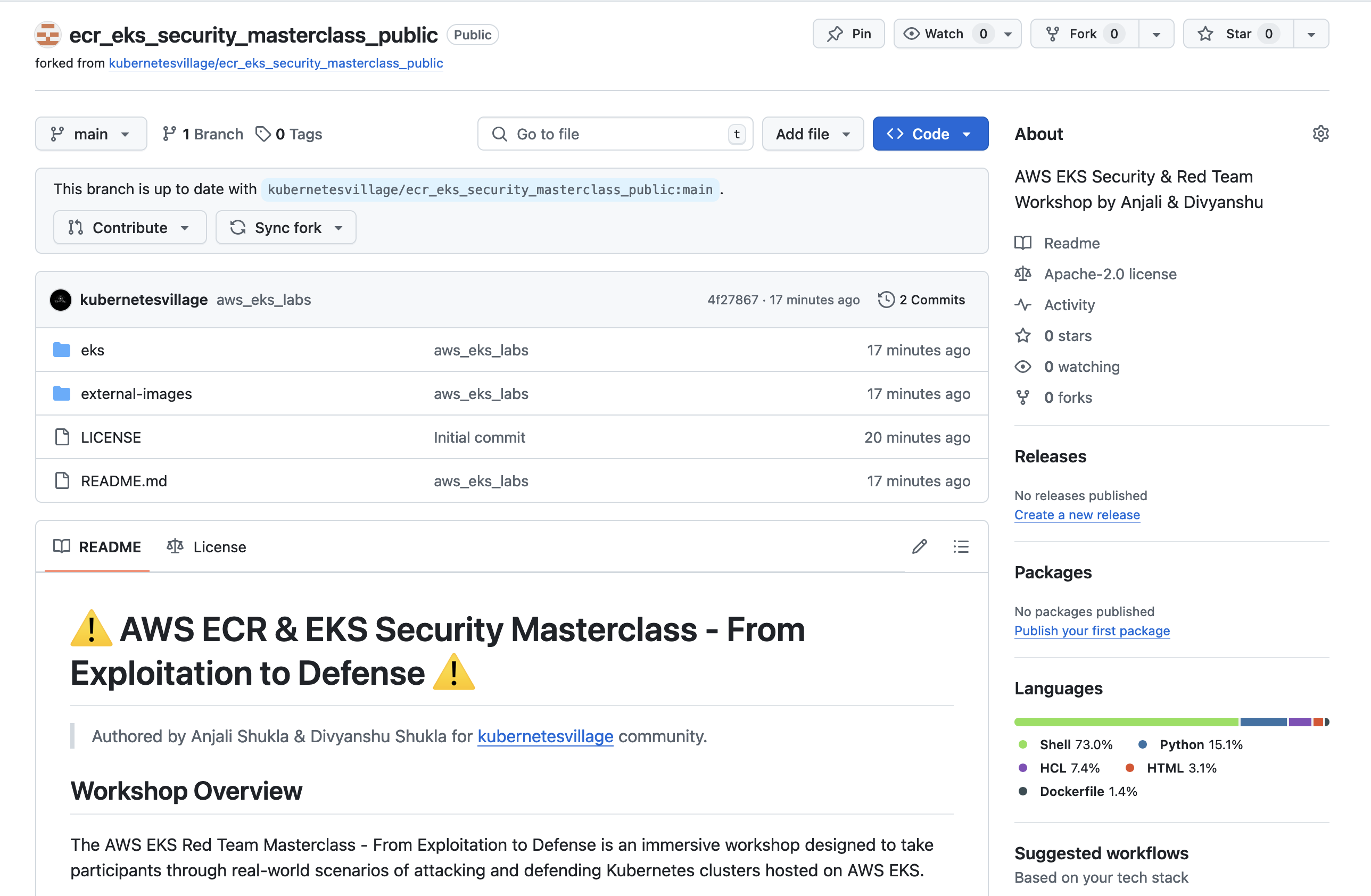Open the Packages heading link
This screenshot has width=1371, height=896.
(x=1053, y=573)
